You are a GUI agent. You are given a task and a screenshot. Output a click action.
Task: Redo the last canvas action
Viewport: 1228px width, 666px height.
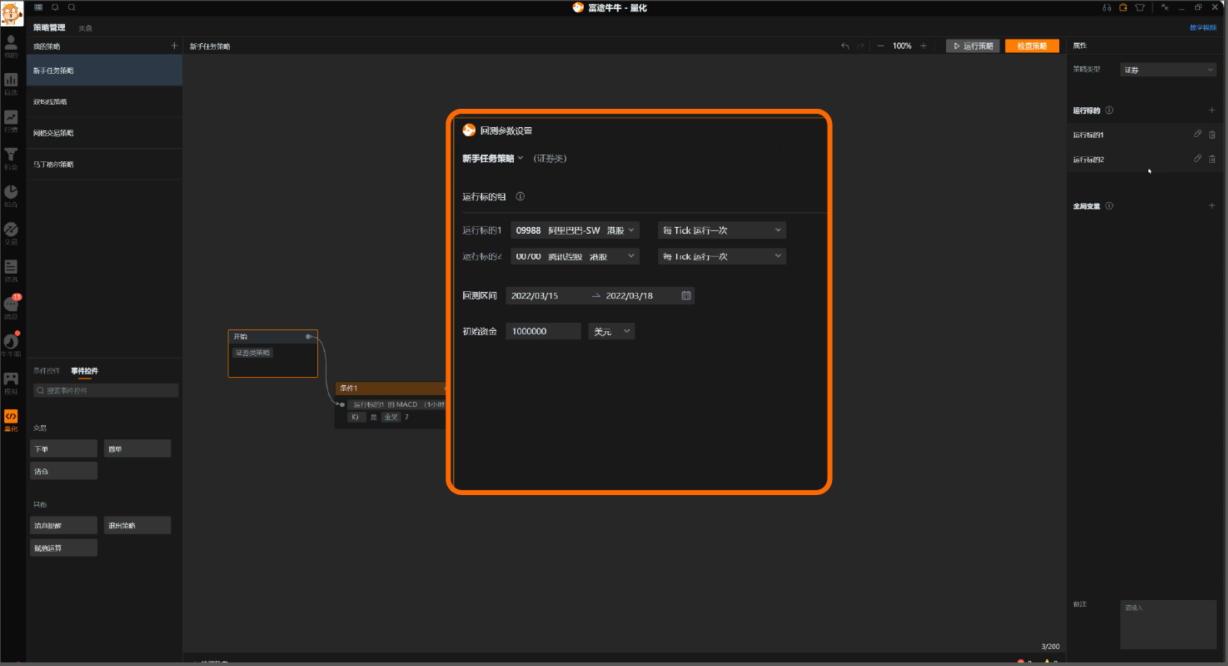[860, 46]
